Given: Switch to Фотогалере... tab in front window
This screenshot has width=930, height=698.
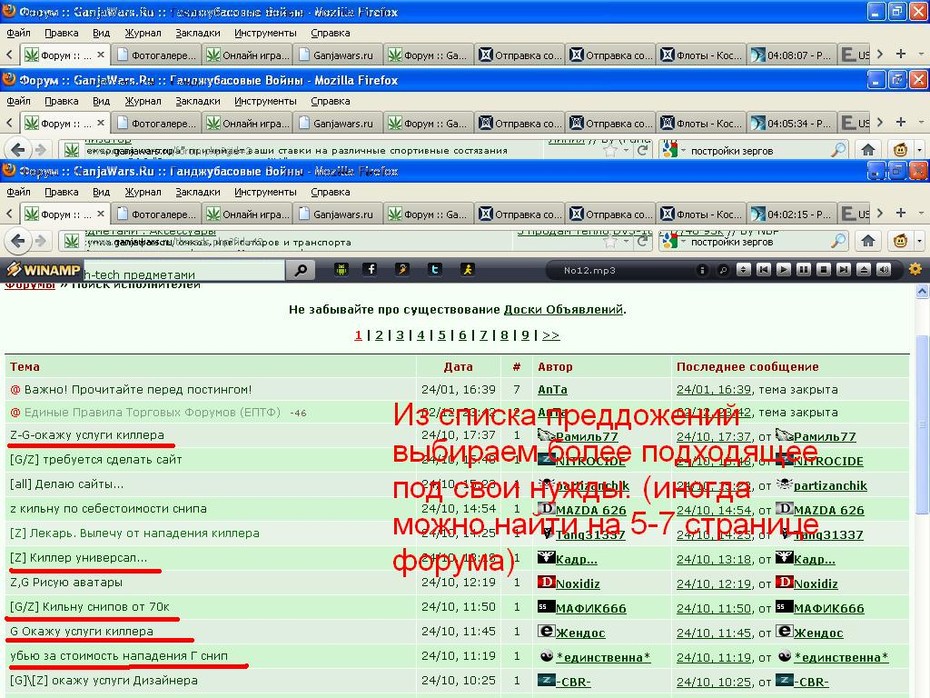Looking at the screenshot, I should point(156,214).
